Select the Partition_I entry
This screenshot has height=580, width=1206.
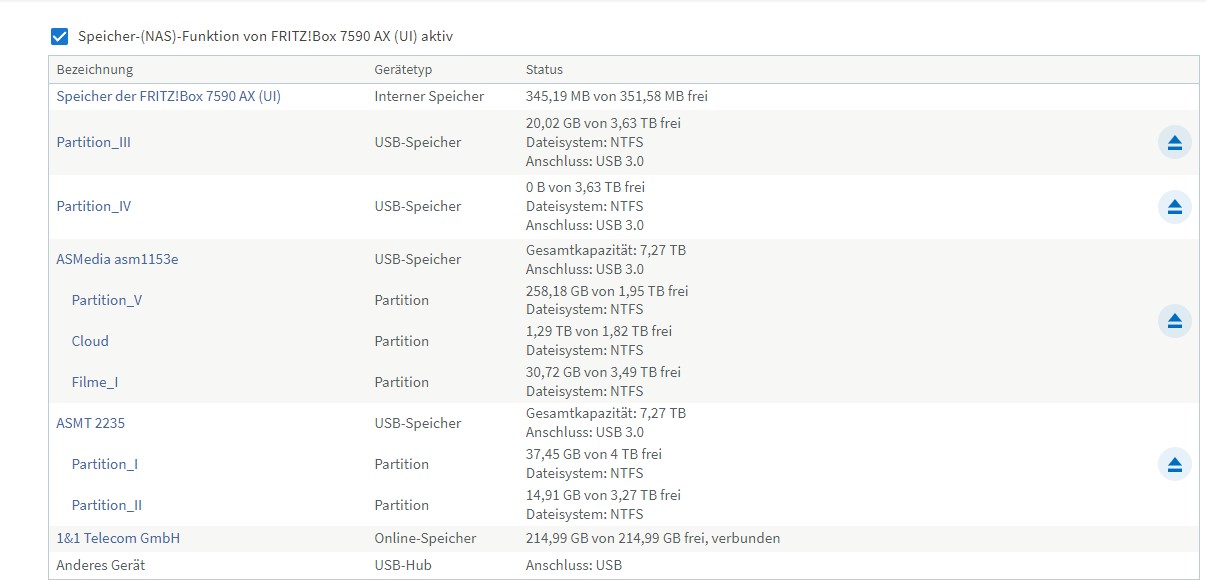105,464
